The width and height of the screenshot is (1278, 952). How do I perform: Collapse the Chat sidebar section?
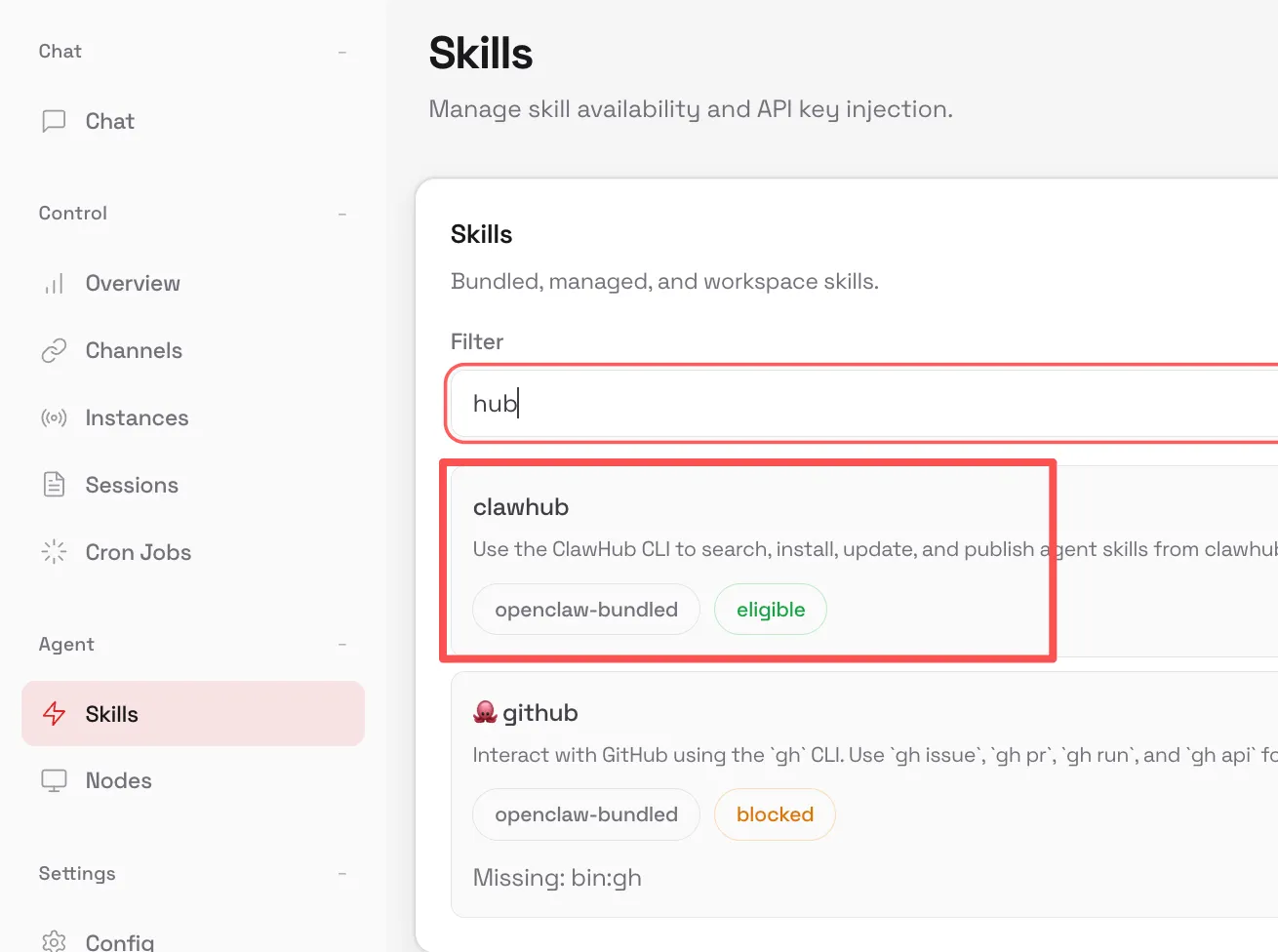(x=342, y=52)
